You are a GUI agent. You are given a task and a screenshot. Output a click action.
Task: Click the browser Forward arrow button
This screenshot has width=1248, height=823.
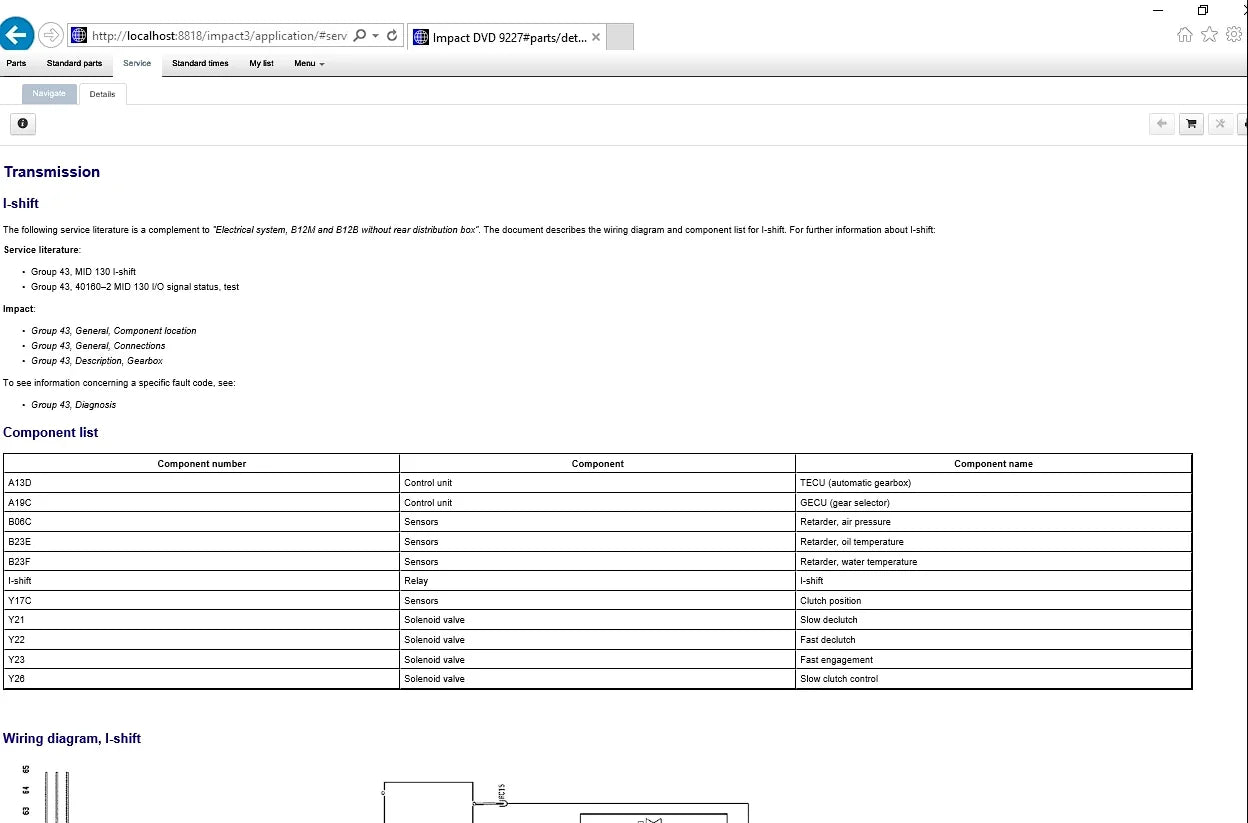51,35
